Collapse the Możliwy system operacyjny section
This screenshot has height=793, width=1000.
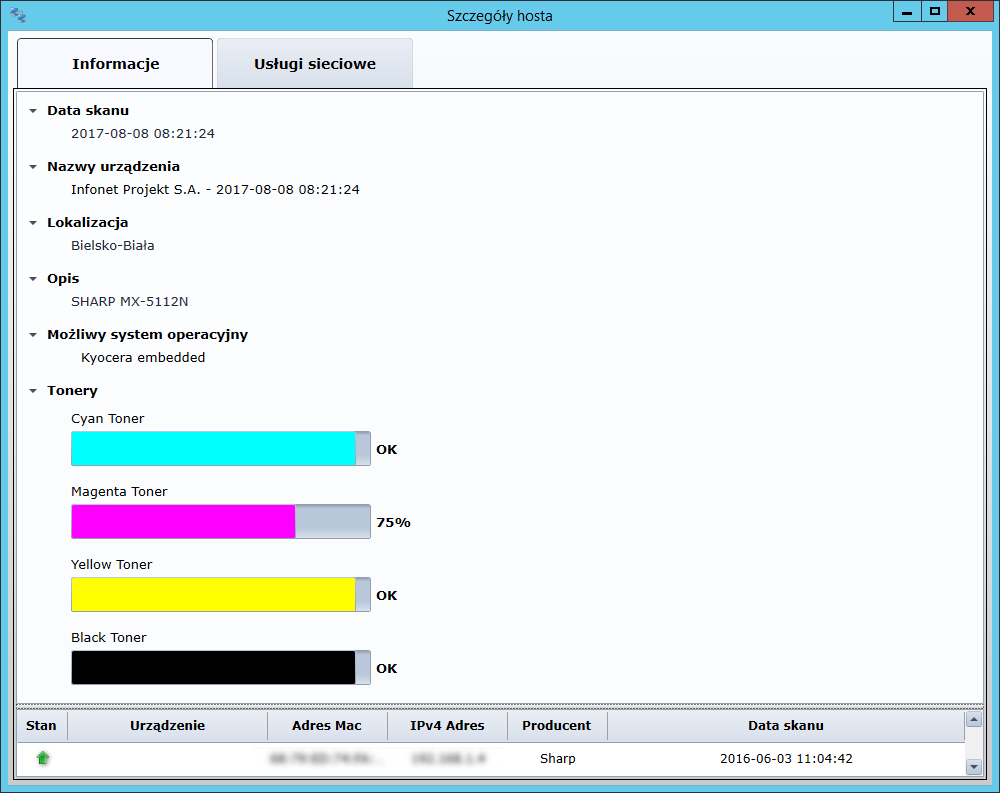point(33,335)
